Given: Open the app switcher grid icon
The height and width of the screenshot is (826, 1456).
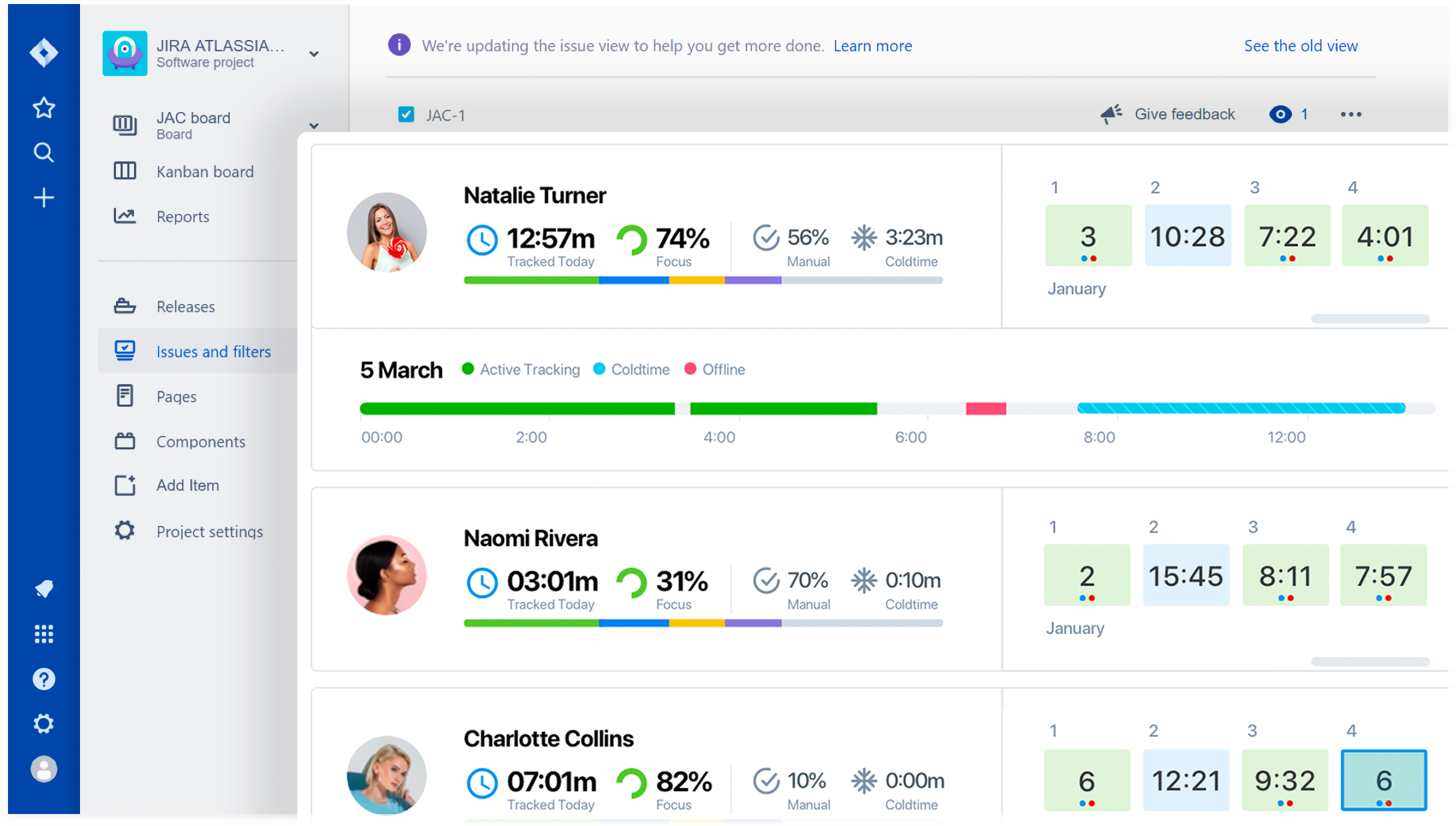Looking at the screenshot, I should click(x=44, y=634).
